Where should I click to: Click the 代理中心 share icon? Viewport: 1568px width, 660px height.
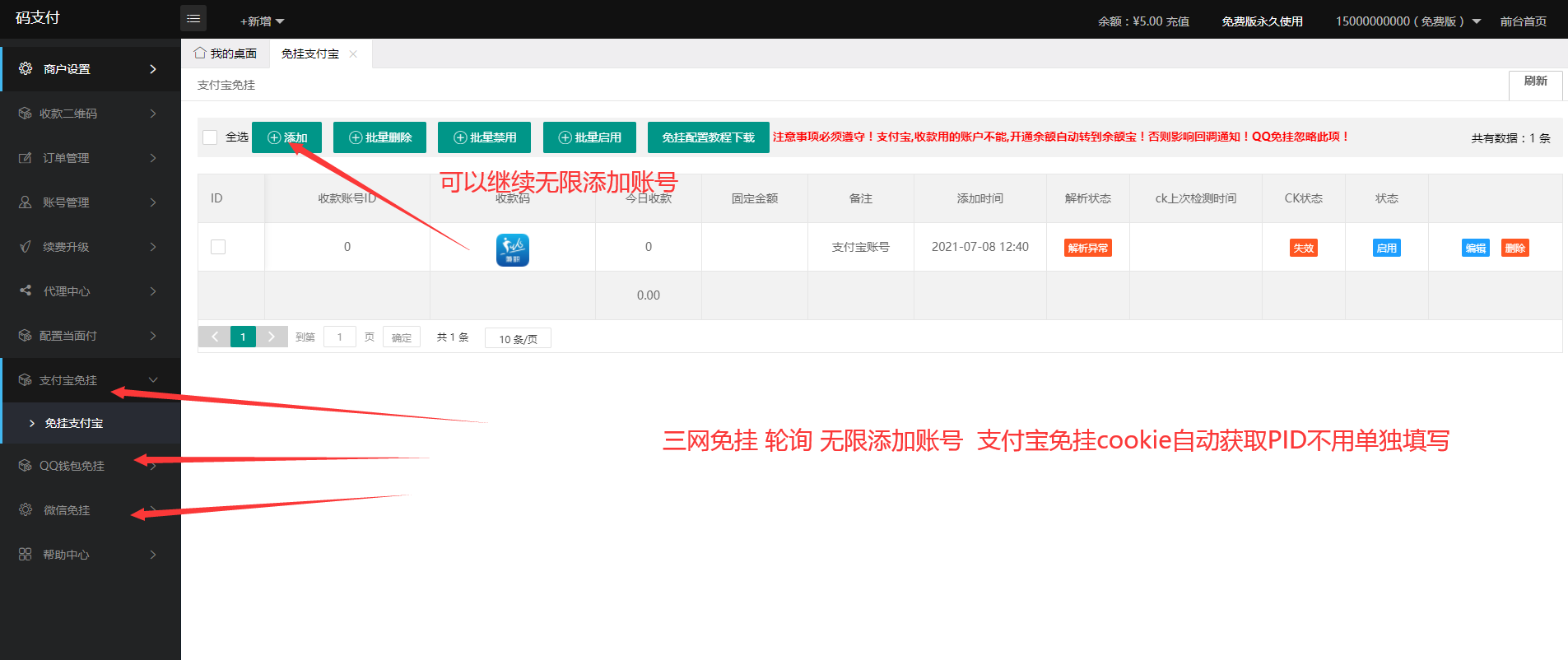(x=26, y=291)
